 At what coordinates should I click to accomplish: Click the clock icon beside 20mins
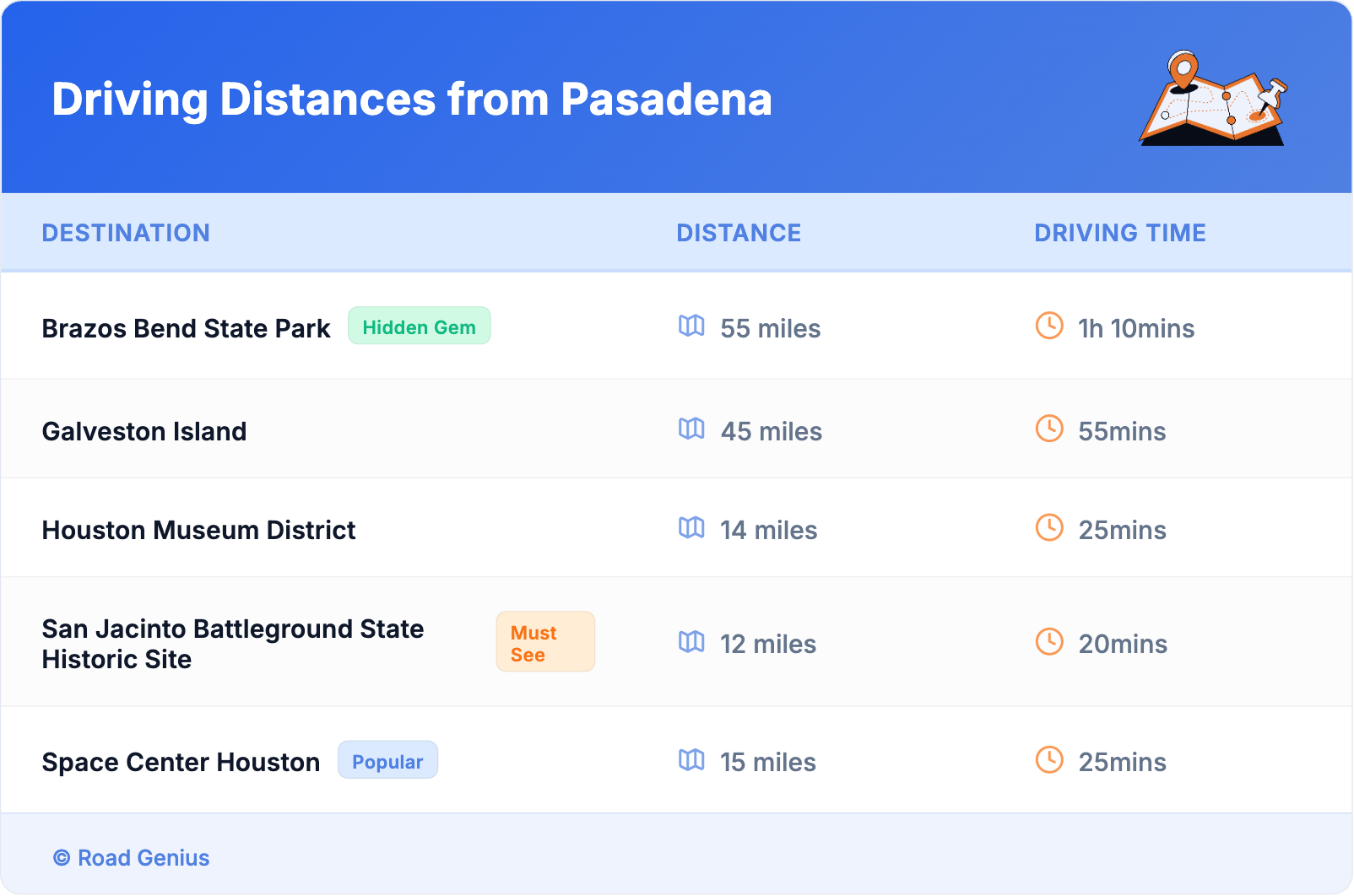point(1049,641)
